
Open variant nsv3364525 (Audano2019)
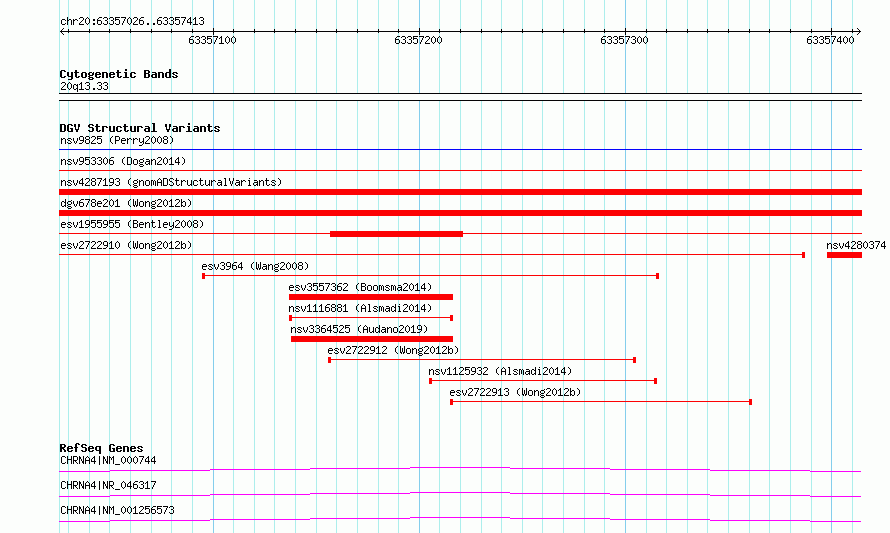(x=359, y=329)
